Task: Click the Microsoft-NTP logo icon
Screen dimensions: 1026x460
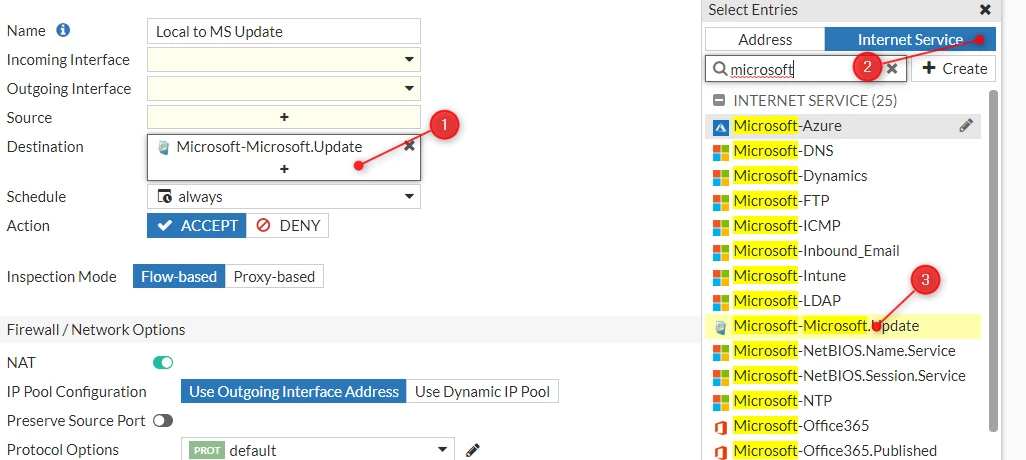Action: [720, 401]
